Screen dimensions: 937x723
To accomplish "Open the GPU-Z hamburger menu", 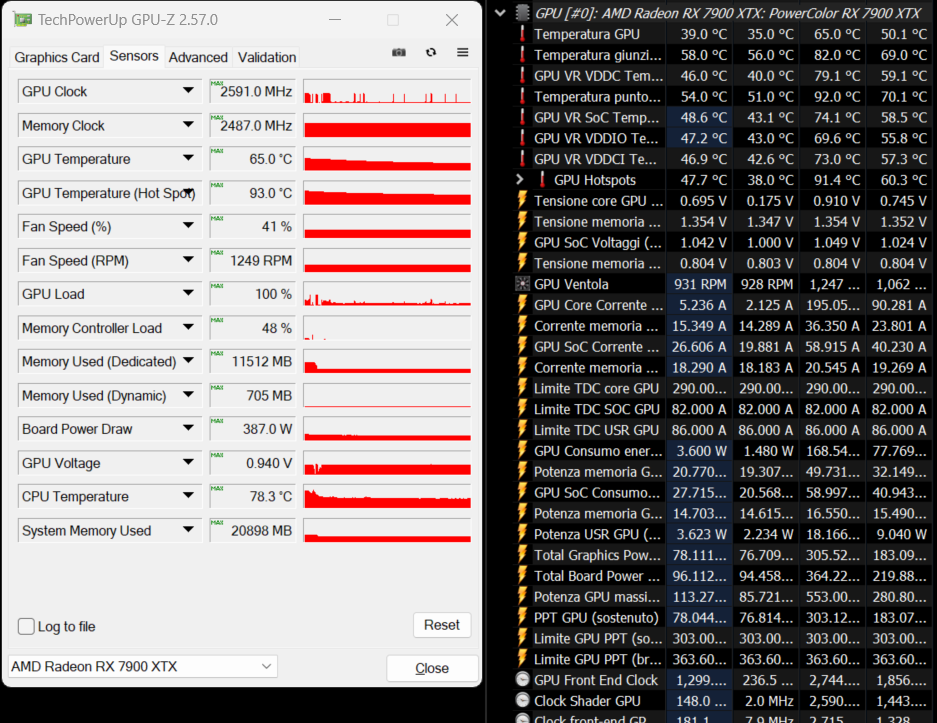I will 463,53.
